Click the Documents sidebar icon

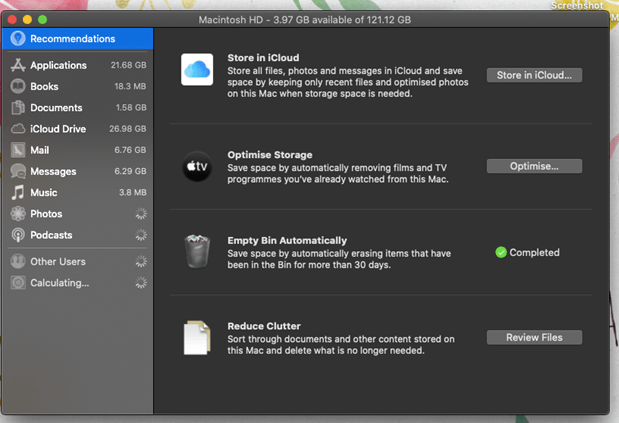[x=18, y=108]
